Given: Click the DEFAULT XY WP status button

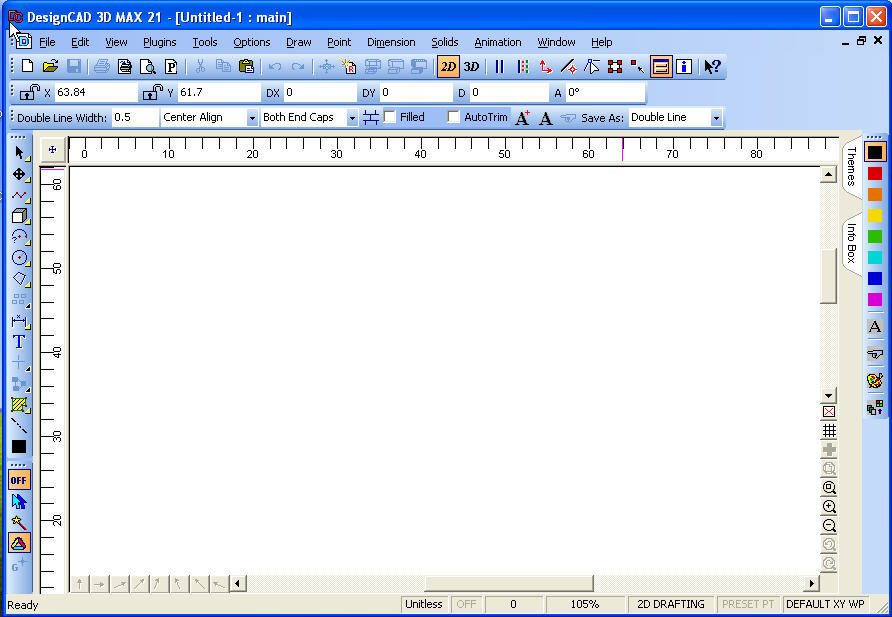Looking at the screenshot, I should point(825,604).
